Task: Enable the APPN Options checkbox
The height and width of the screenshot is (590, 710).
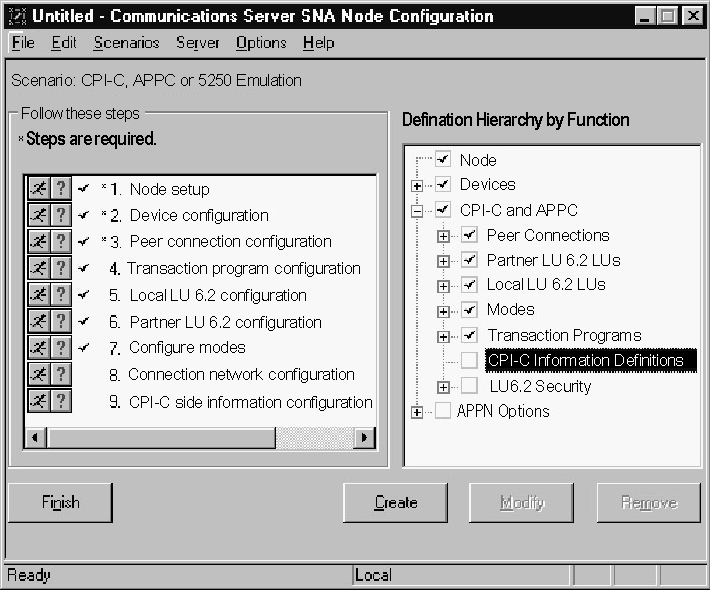Action: [443, 411]
